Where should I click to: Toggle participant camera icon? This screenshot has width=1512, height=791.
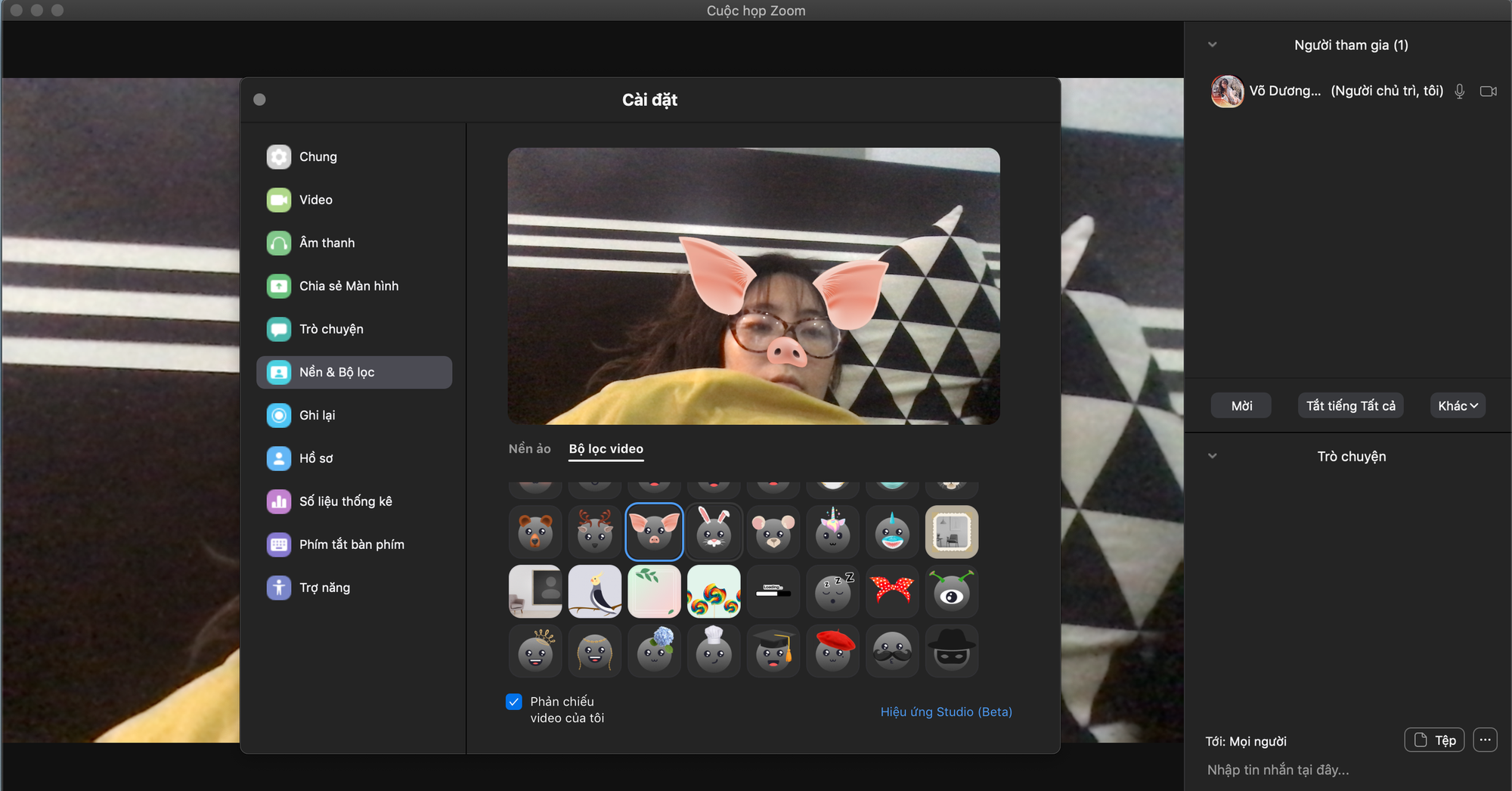(1489, 92)
